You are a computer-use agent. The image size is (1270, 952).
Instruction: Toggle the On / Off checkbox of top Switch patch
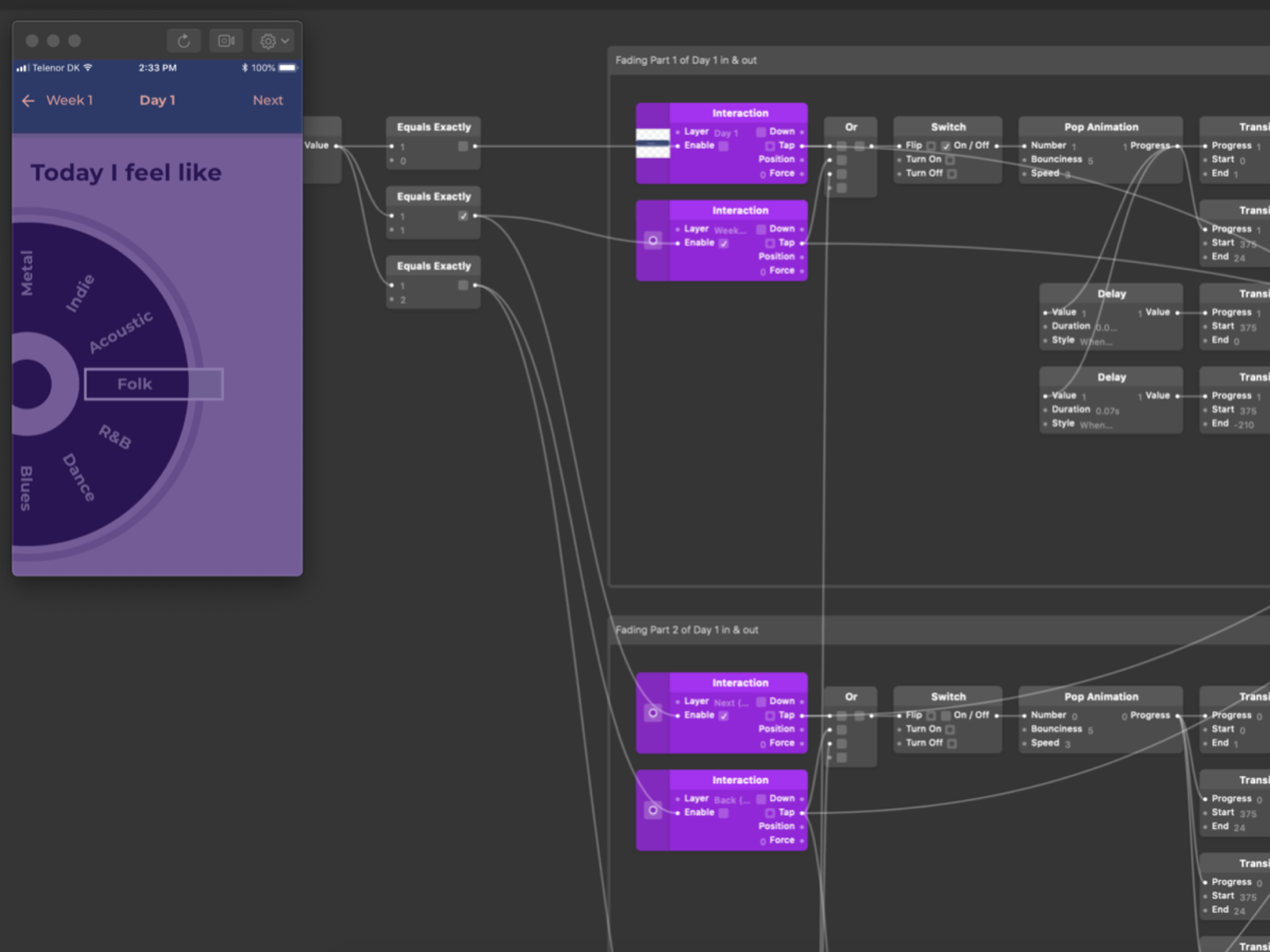pos(946,146)
